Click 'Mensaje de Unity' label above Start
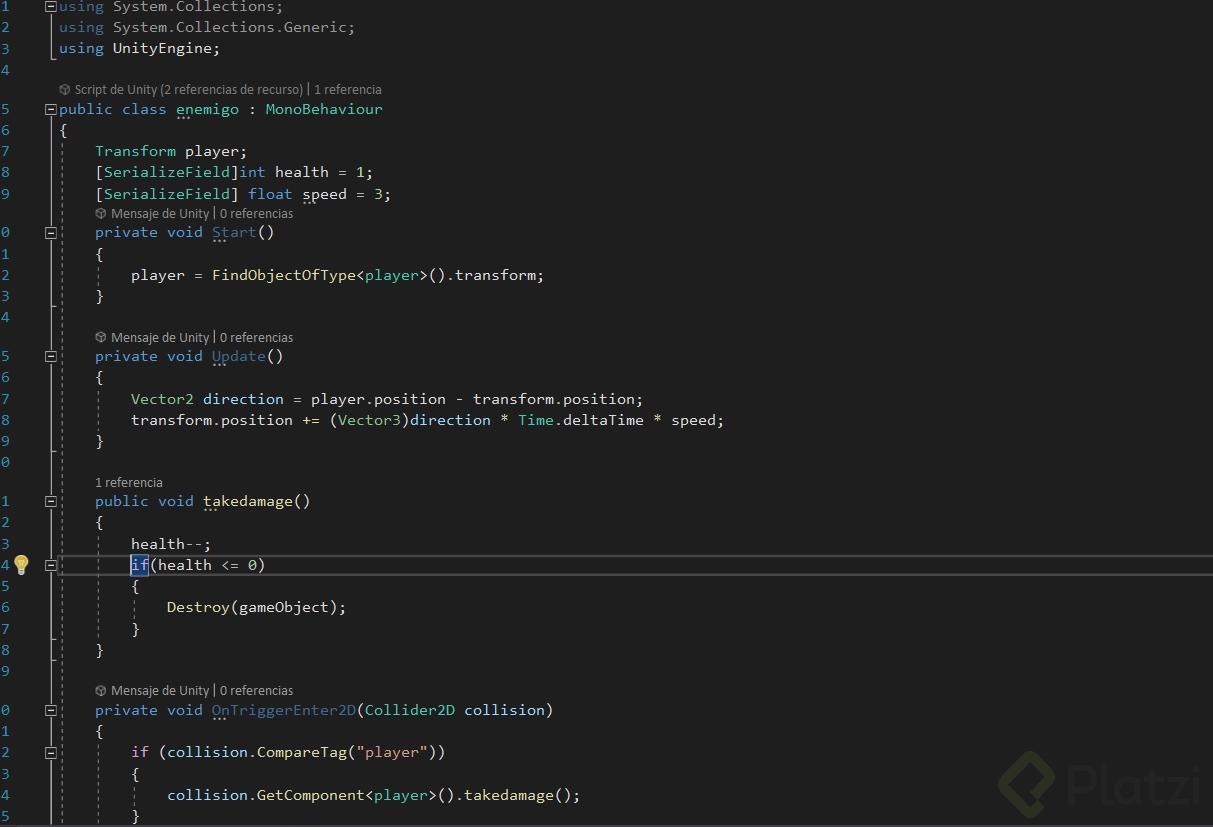This screenshot has height=827, width=1213. (160, 213)
